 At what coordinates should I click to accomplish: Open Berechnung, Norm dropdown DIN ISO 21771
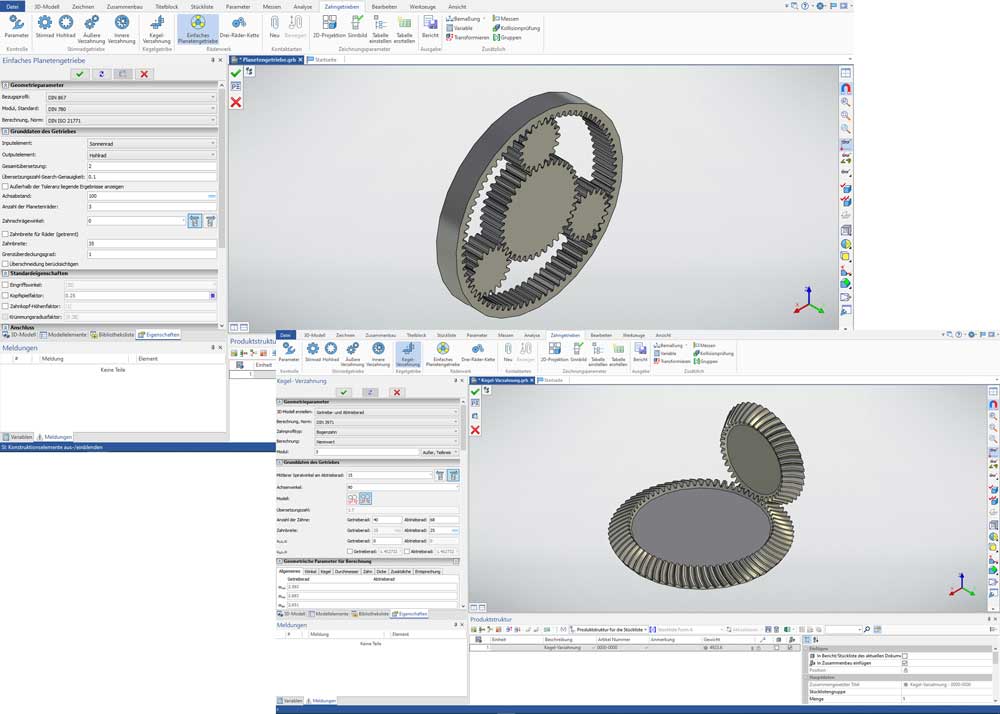tap(131, 120)
